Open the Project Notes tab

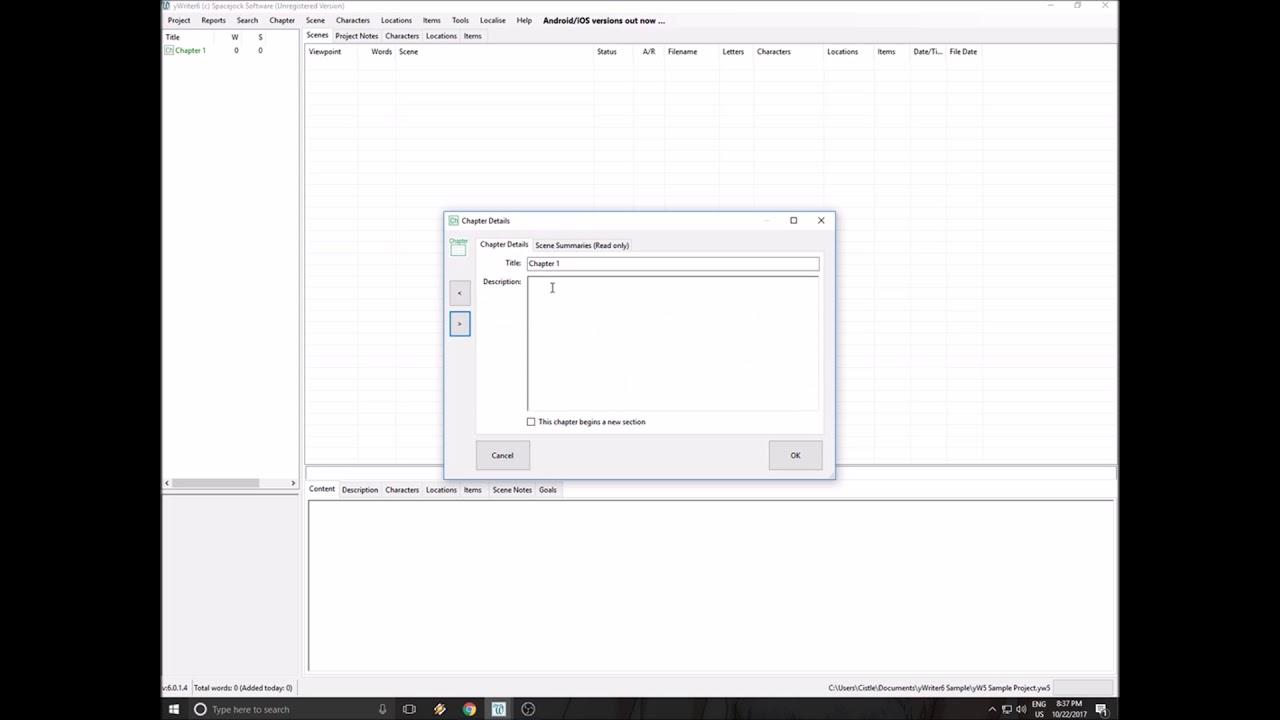[356, 36]
